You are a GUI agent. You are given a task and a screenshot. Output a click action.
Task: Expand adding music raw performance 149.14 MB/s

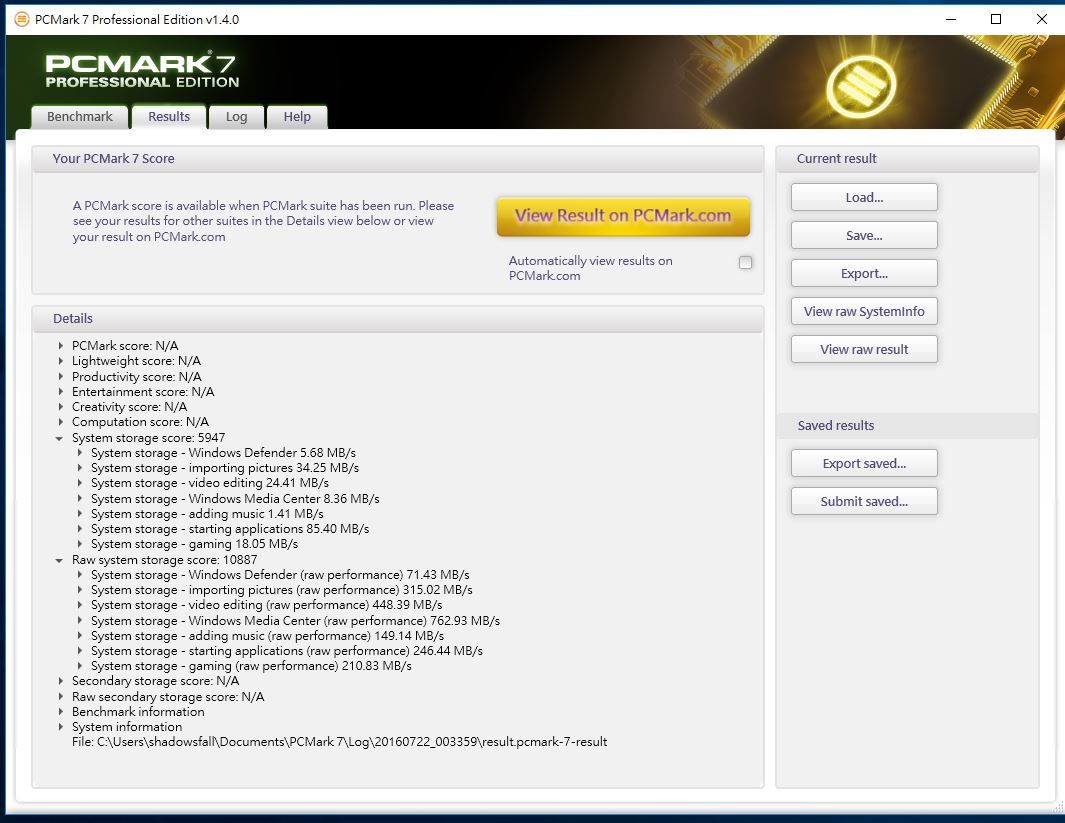point(79,636)
